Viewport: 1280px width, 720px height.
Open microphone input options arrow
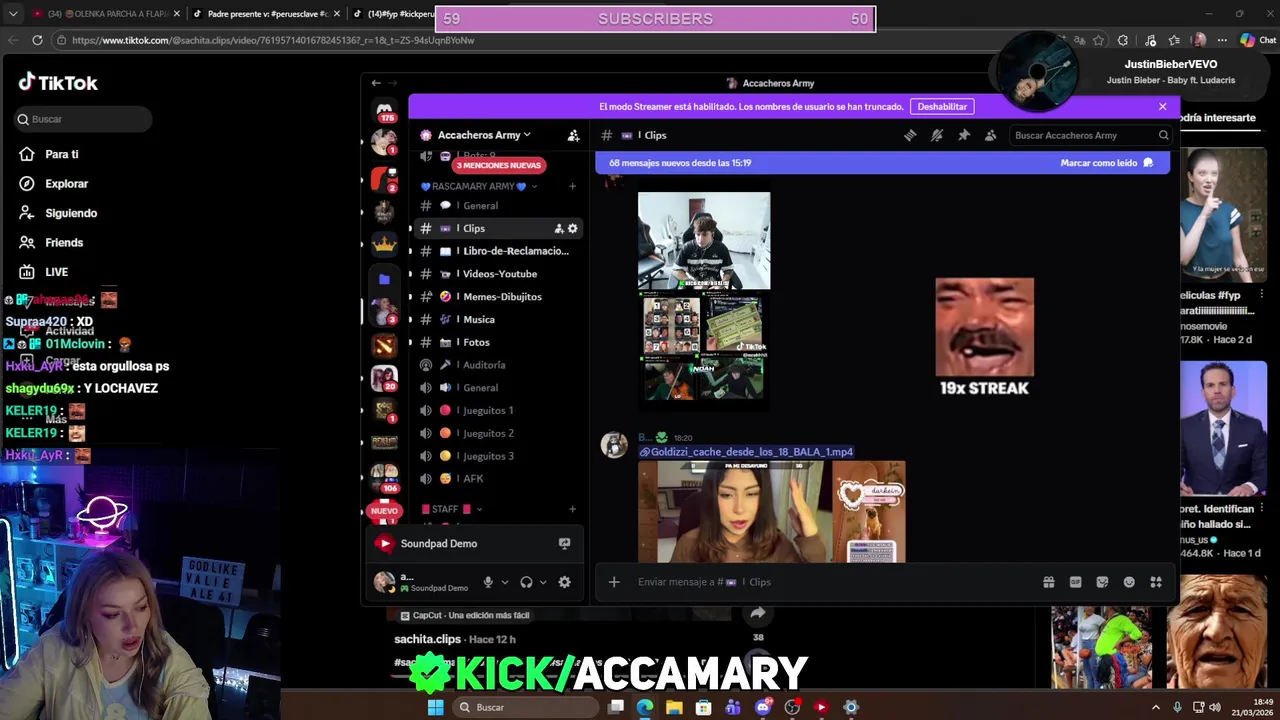(x=505, y=582)
